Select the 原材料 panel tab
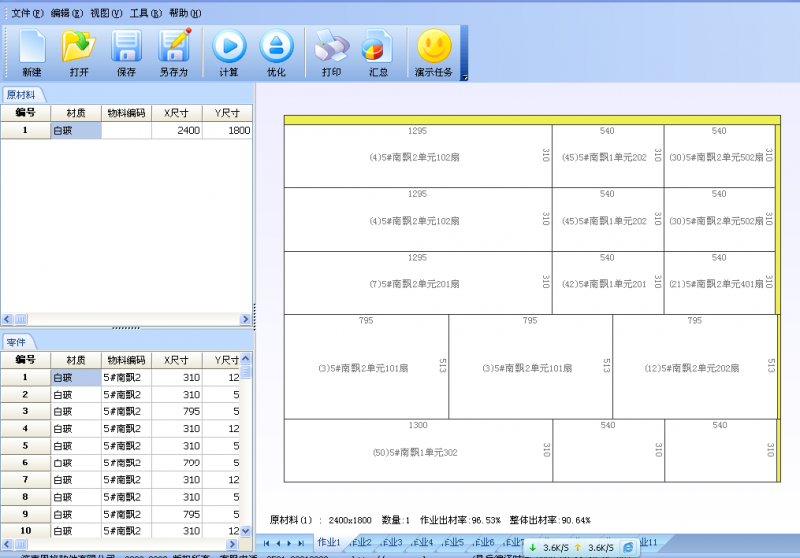The height and width of the screenshot is (558, 800). click(x=21, y=95)
